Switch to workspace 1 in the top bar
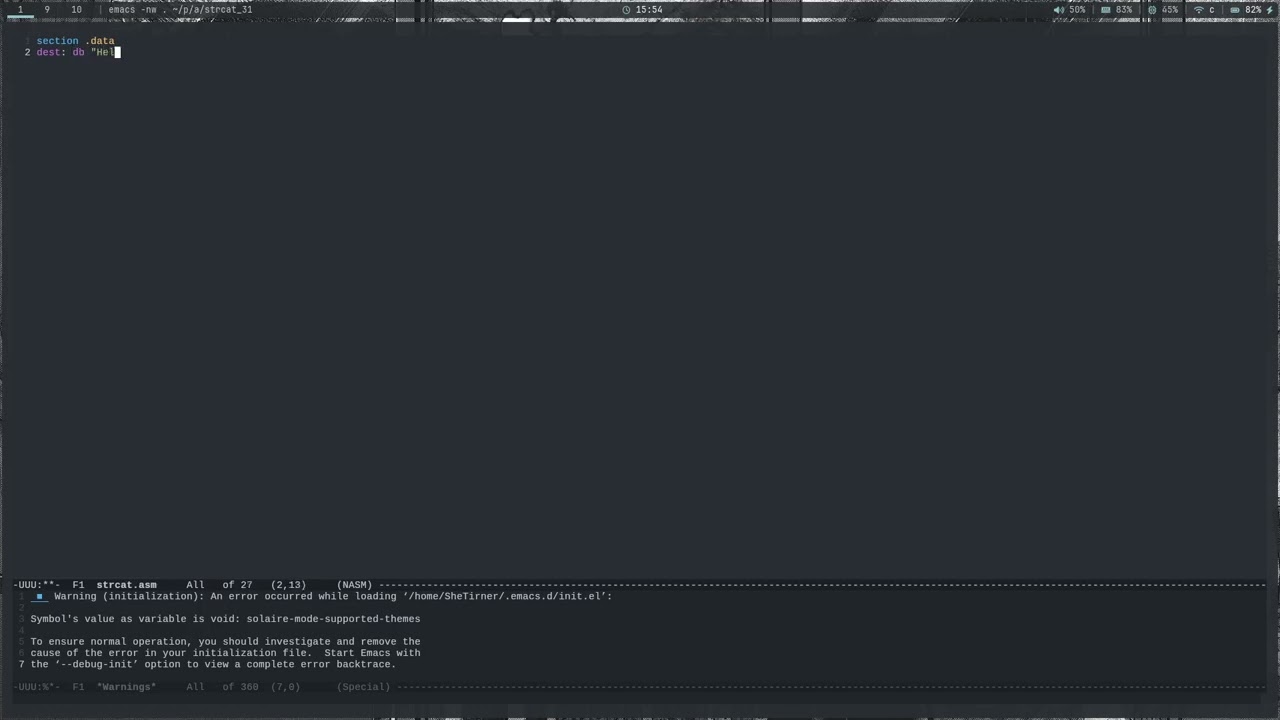The height and width of the screenshot is (720, 1280). (20, 10)
